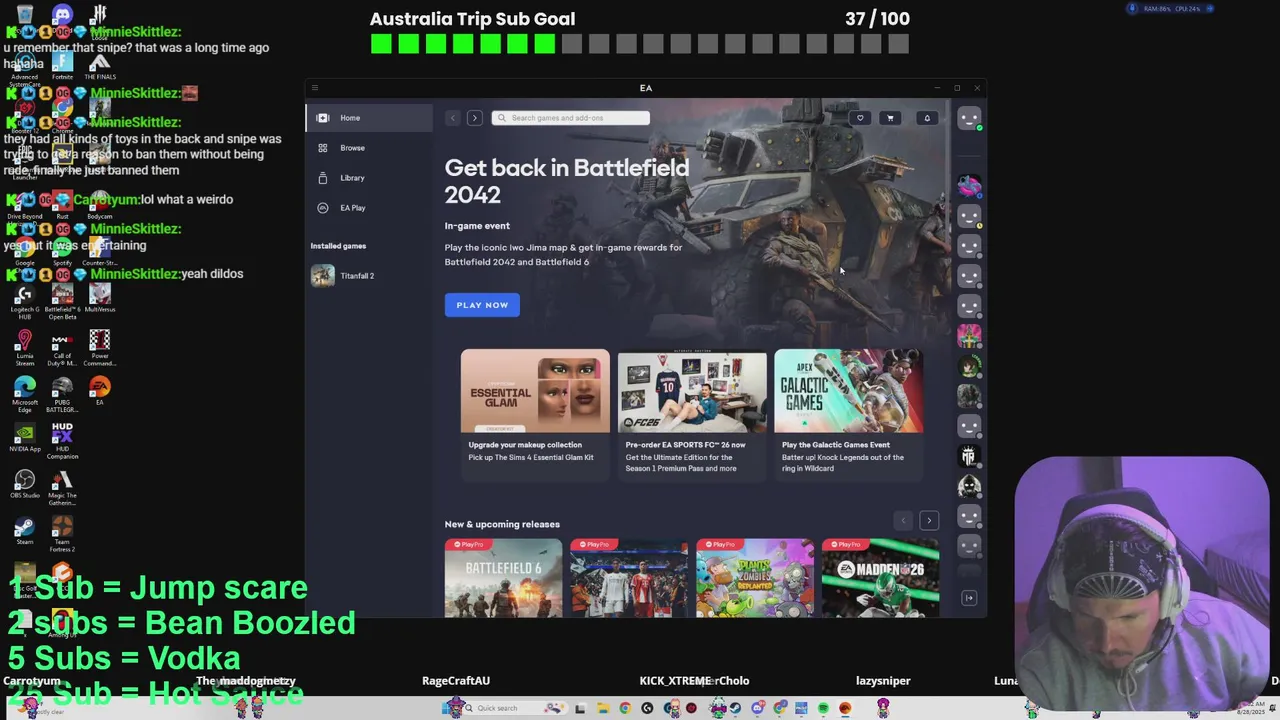Click the Library icon in sidebar
This screenshot has width=1280, height=720.
[x=322, y=178]
